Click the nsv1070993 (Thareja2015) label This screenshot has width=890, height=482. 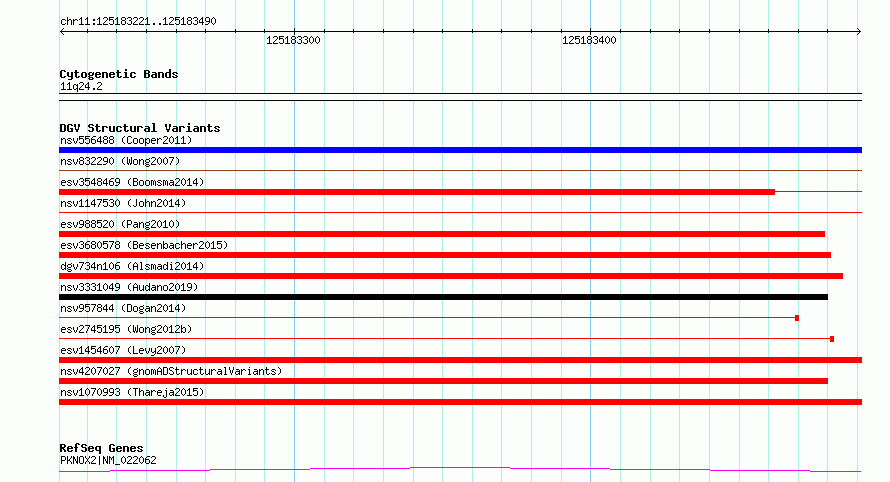point(132,392)
